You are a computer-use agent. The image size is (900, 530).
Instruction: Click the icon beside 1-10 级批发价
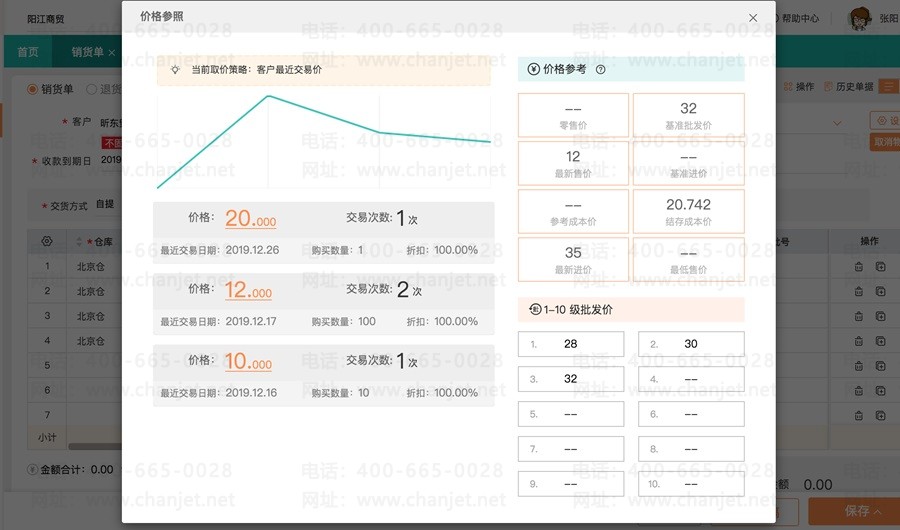534,310
